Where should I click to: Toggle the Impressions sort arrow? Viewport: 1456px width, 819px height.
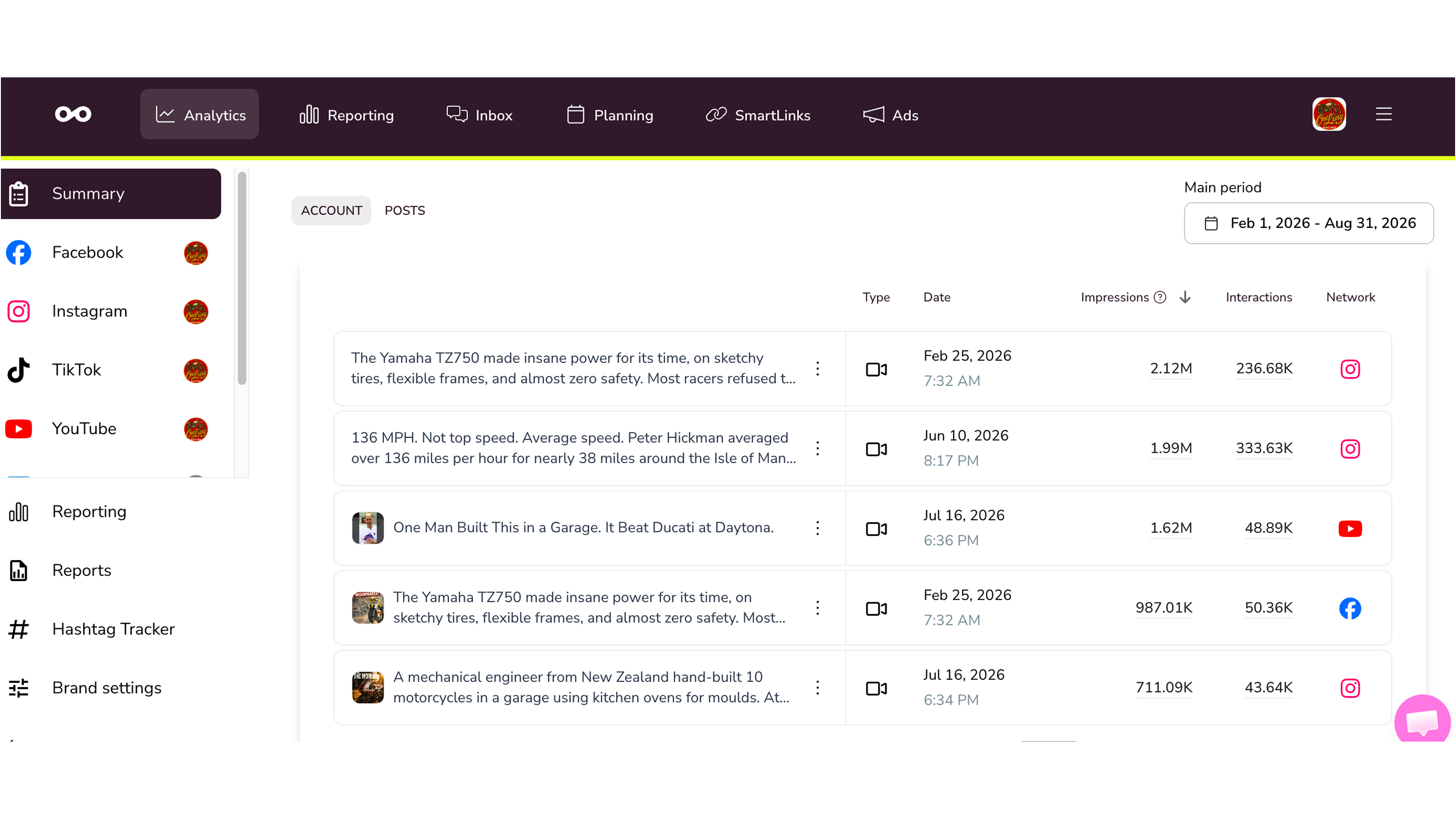click(x=1185, y=297)
